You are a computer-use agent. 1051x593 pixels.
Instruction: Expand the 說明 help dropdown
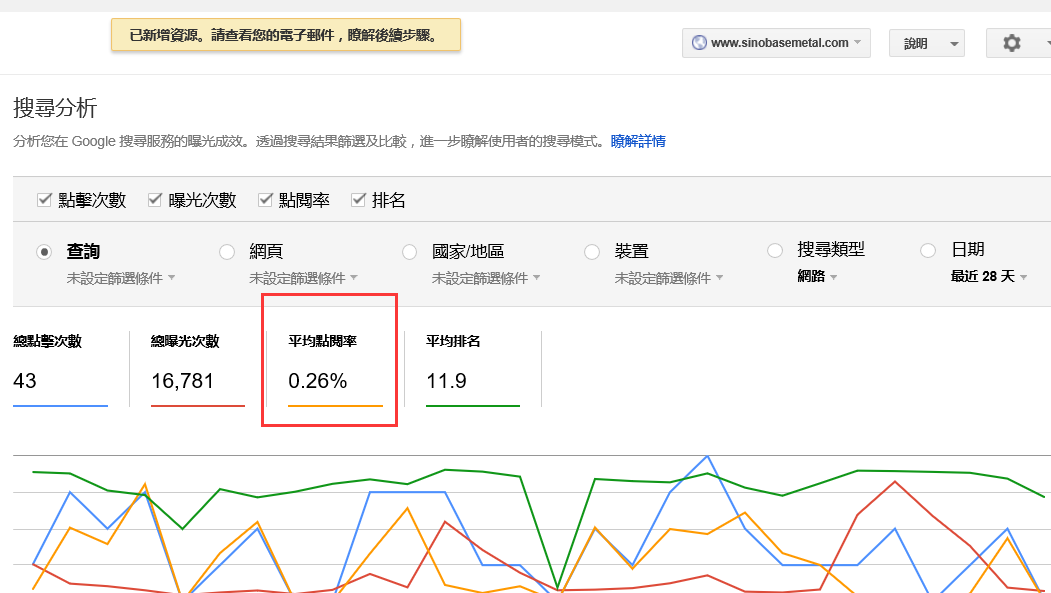click(926, 43)
